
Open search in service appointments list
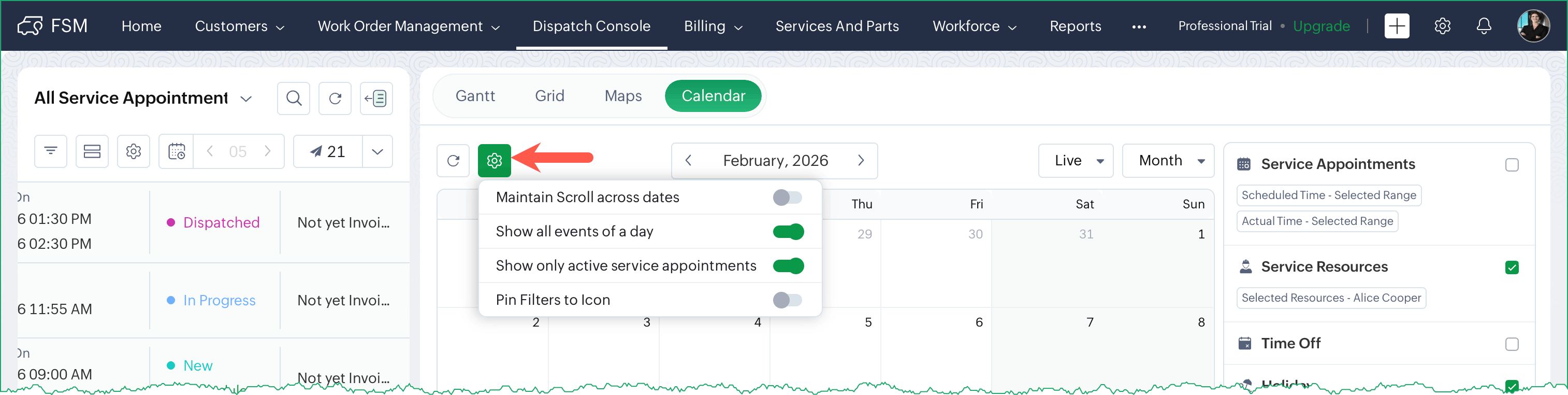[294, 98]
